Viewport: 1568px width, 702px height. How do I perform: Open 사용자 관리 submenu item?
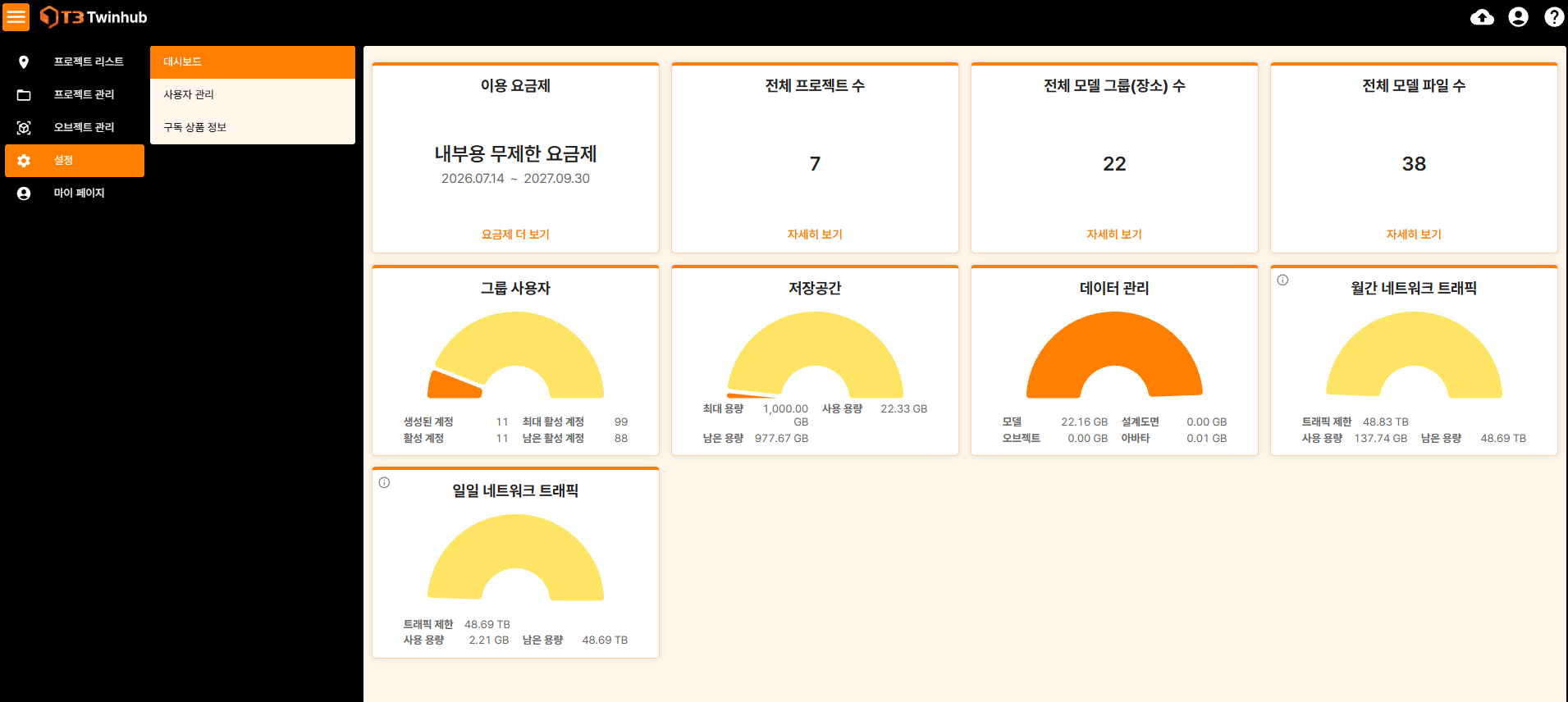[253, 95]
